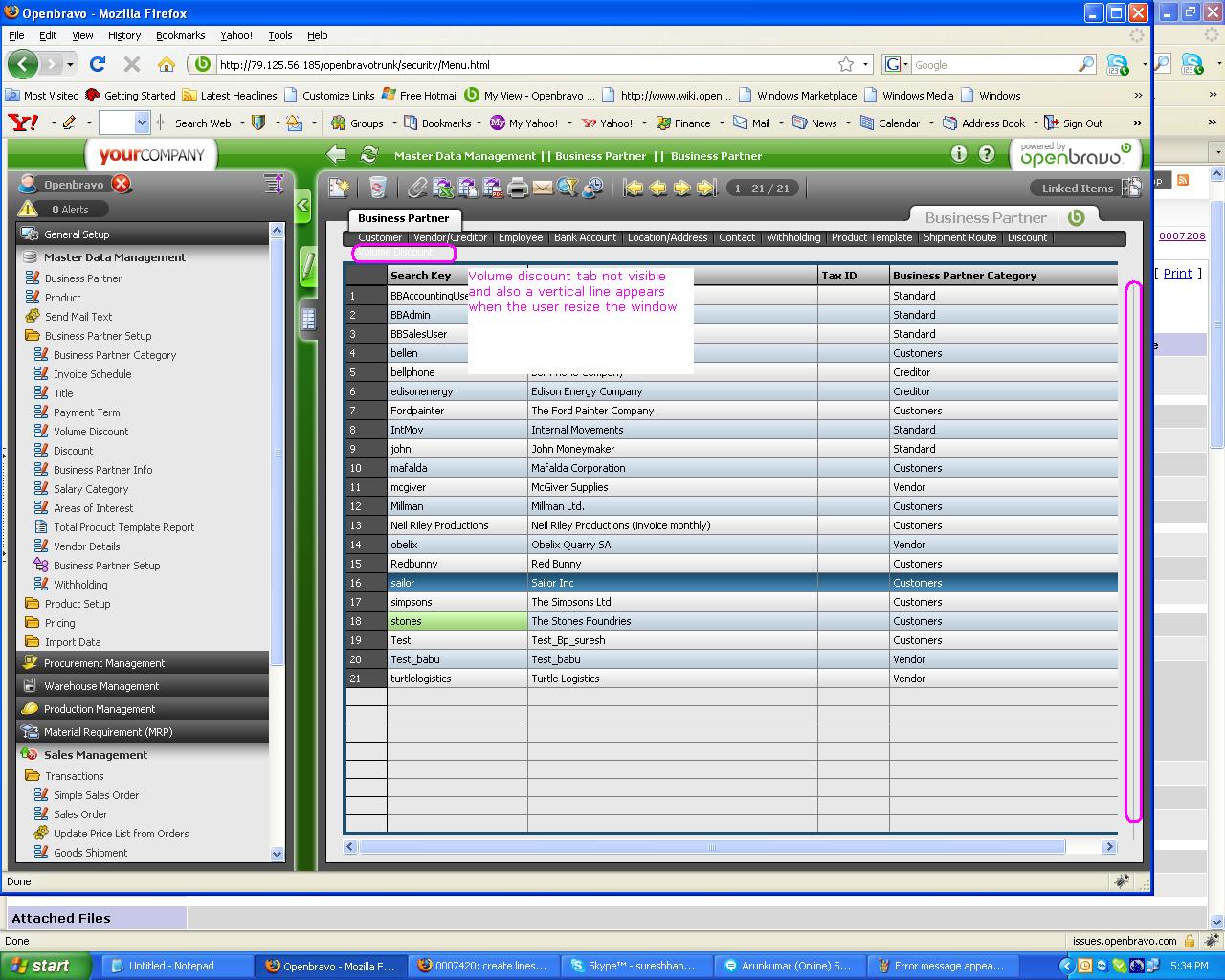1225x980 pixels.
Task: Expand the Product Setup folder
Action: tap(78, 604)
